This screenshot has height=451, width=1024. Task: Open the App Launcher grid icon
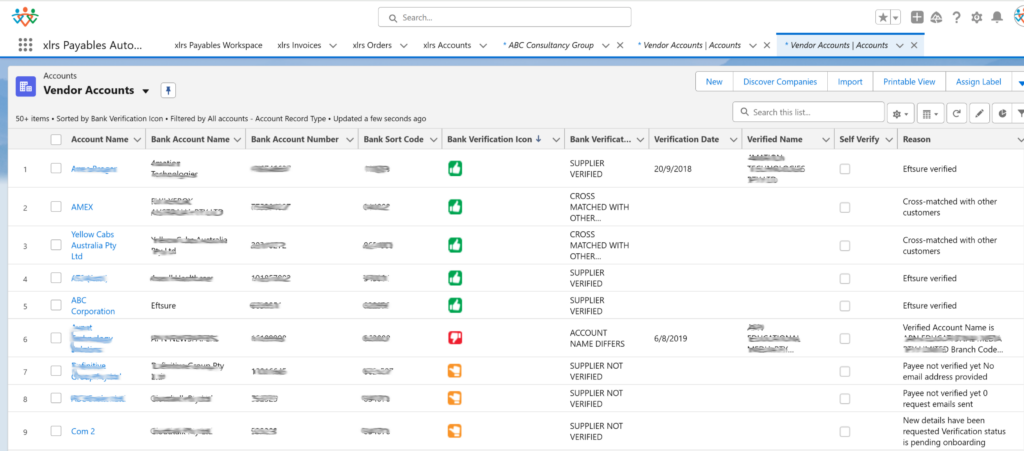[26, 45]
